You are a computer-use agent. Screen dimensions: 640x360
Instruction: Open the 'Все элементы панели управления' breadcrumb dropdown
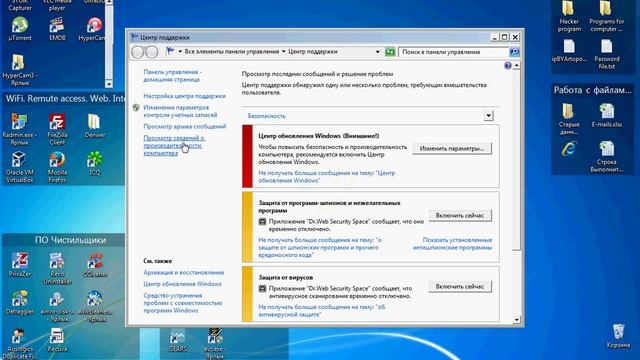pos(283,52)
